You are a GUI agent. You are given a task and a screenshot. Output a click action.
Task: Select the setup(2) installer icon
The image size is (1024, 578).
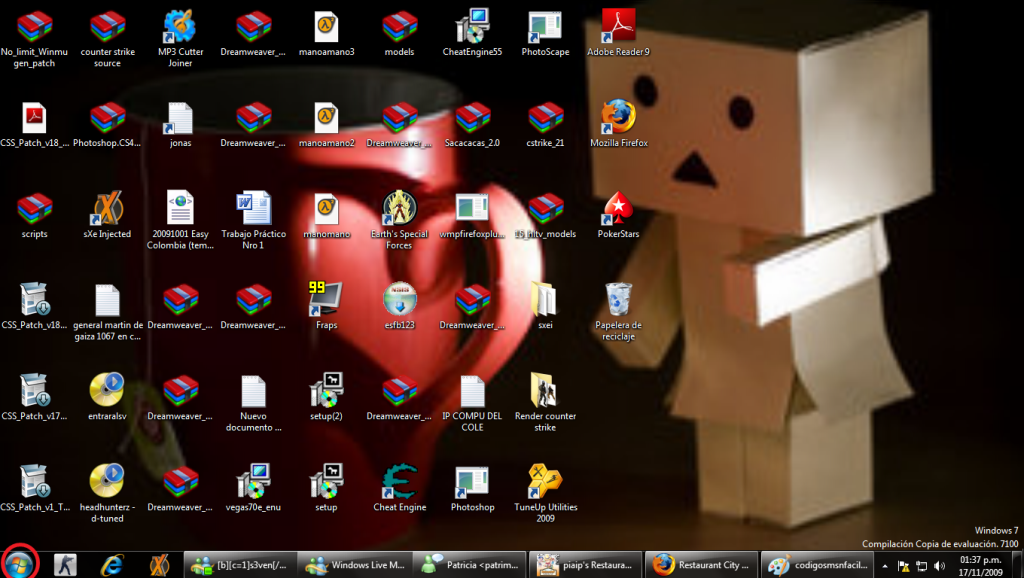tap(327, 390)
